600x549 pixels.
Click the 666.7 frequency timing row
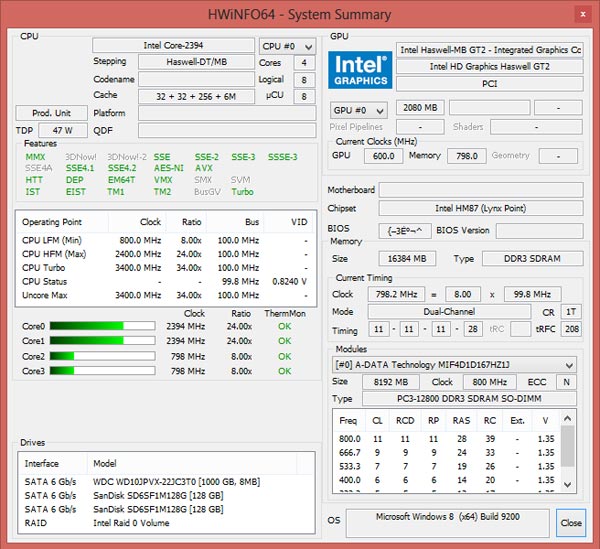click(447, 453)
